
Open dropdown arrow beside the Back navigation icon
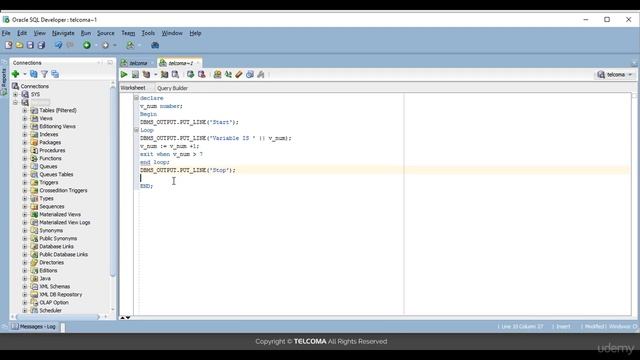[96, 45]
